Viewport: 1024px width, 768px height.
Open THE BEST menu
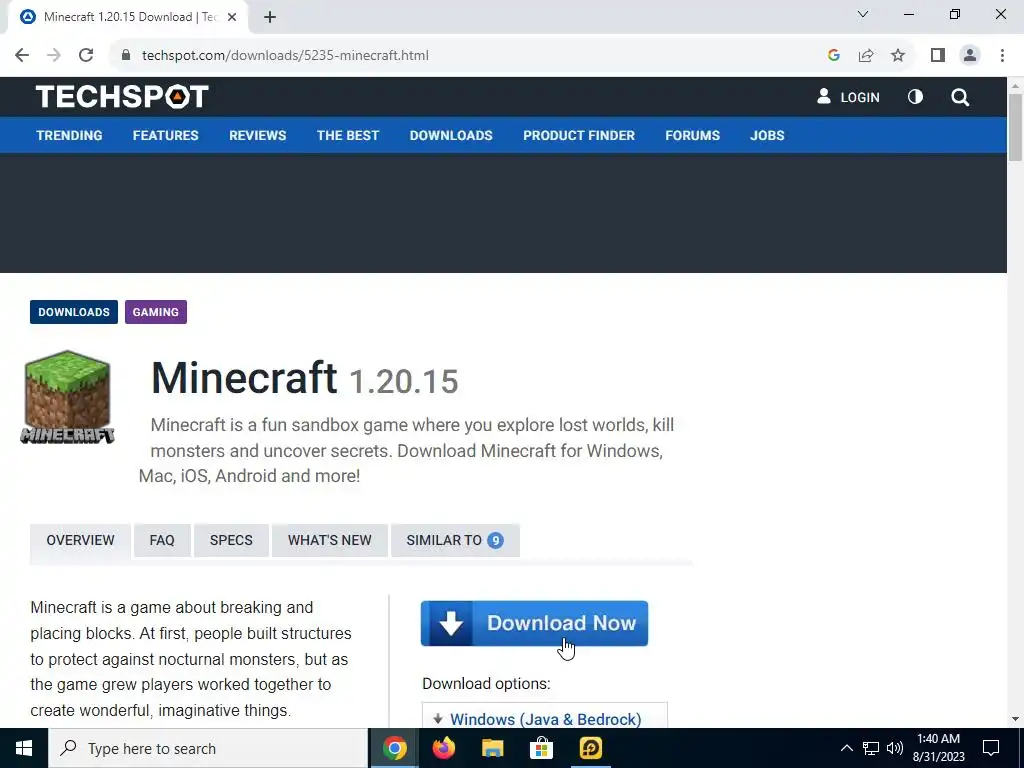pos(347,135)
